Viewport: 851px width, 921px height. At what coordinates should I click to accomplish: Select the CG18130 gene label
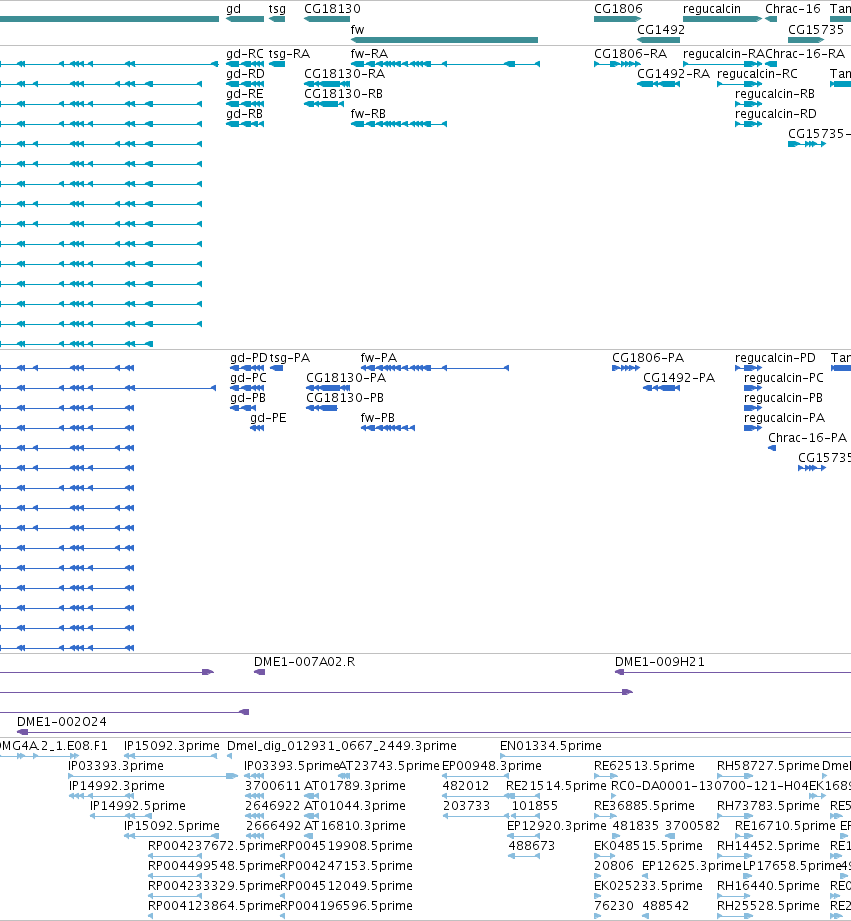pos(332,9)
